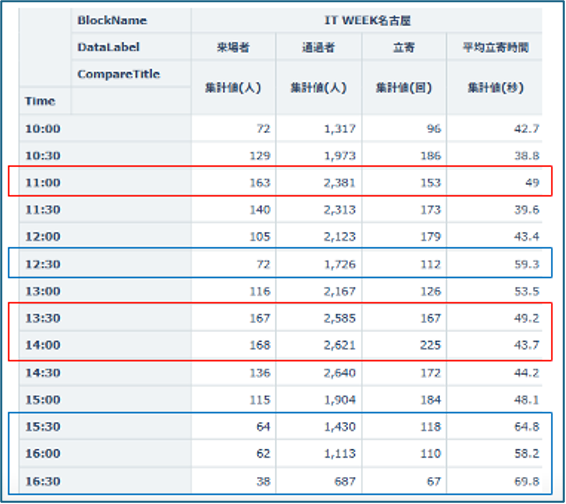
Task: Click the 来場者 column header
Action: [233, 47]
